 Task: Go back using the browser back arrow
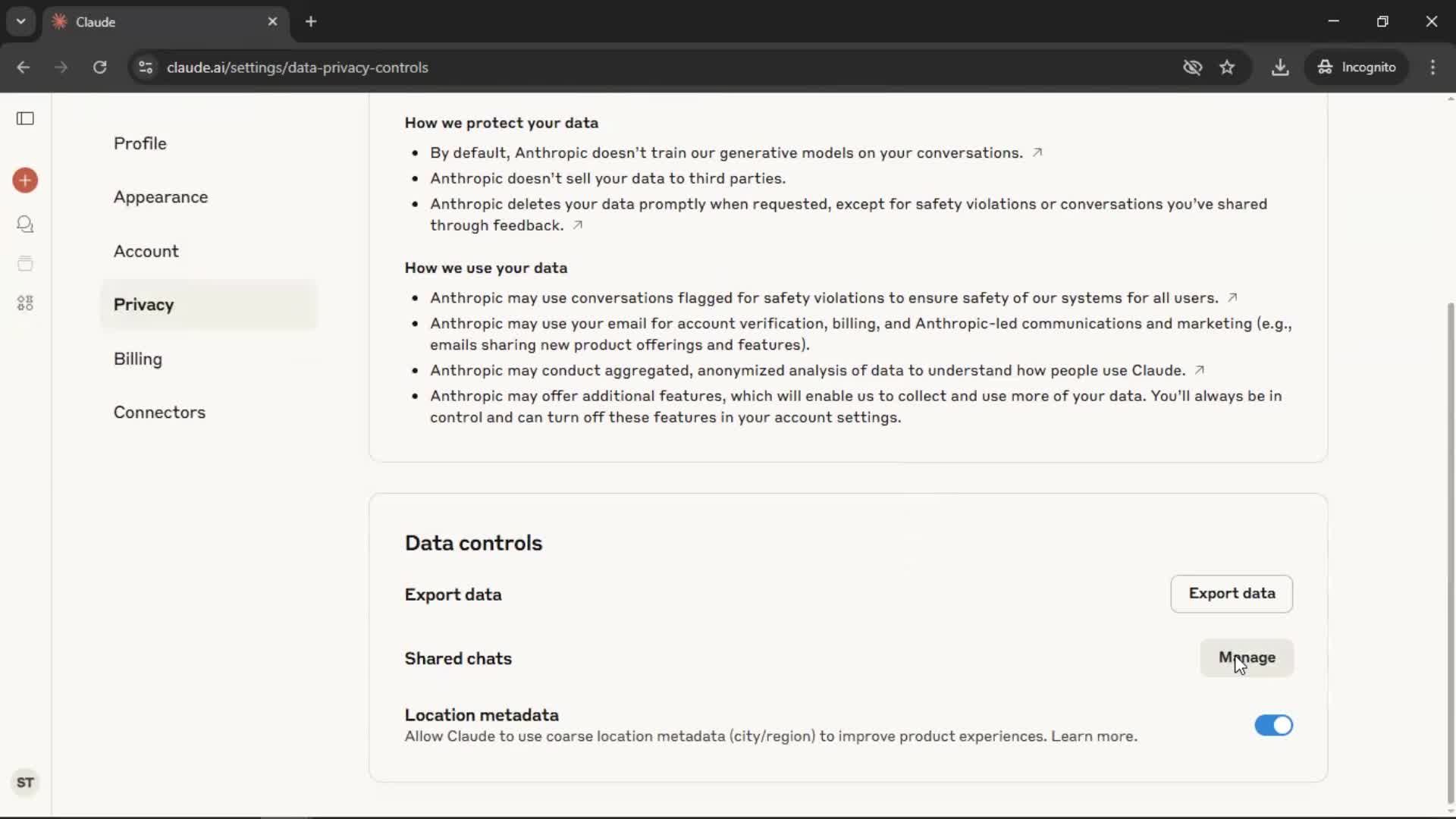point(23,67)
